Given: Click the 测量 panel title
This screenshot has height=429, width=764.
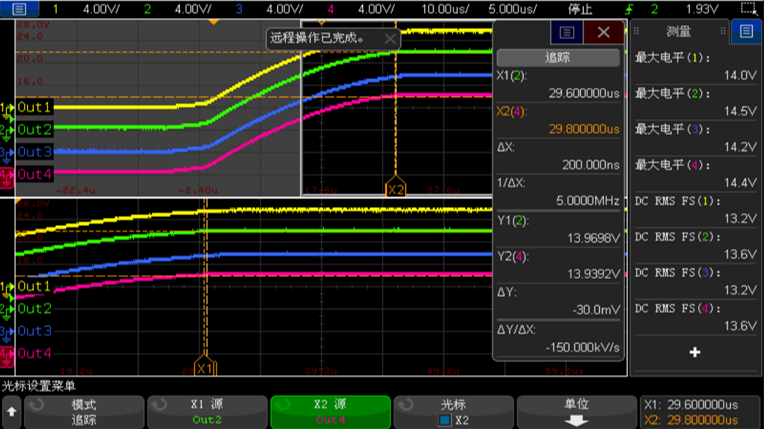Looking at the screenshot, I should pyautogui.click(x=678, y=32).
